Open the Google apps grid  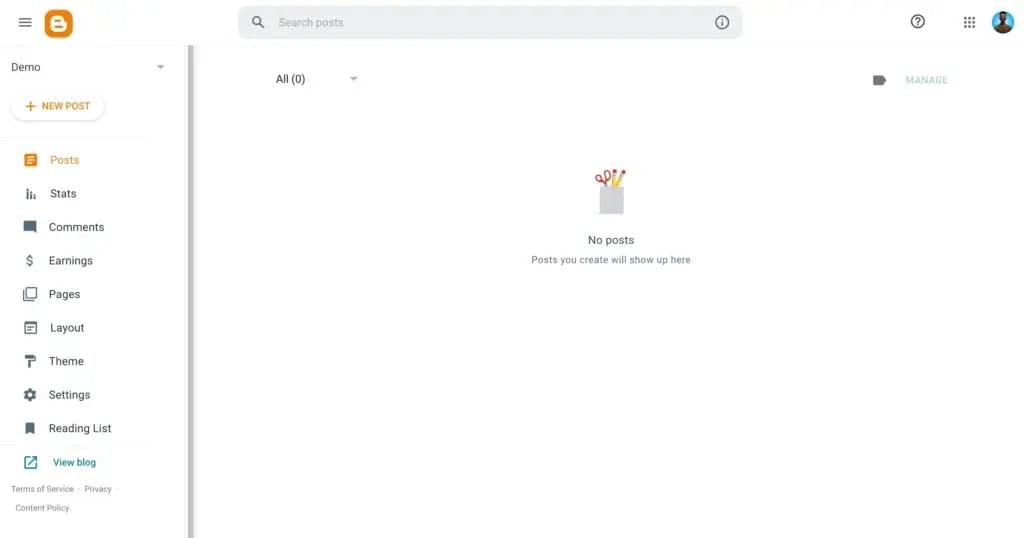pos(969,22)
